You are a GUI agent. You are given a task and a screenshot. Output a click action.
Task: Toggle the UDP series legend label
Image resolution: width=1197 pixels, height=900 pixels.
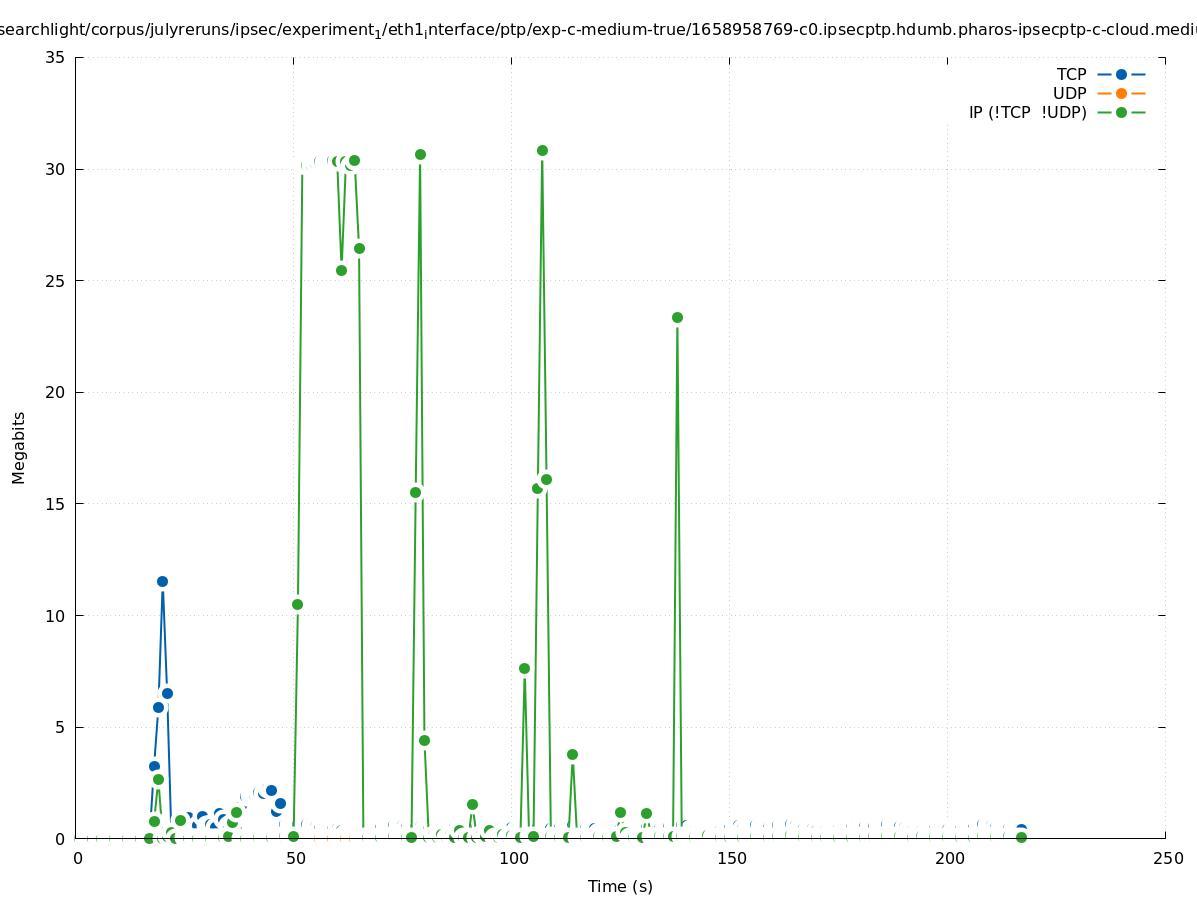[1069, 93]
